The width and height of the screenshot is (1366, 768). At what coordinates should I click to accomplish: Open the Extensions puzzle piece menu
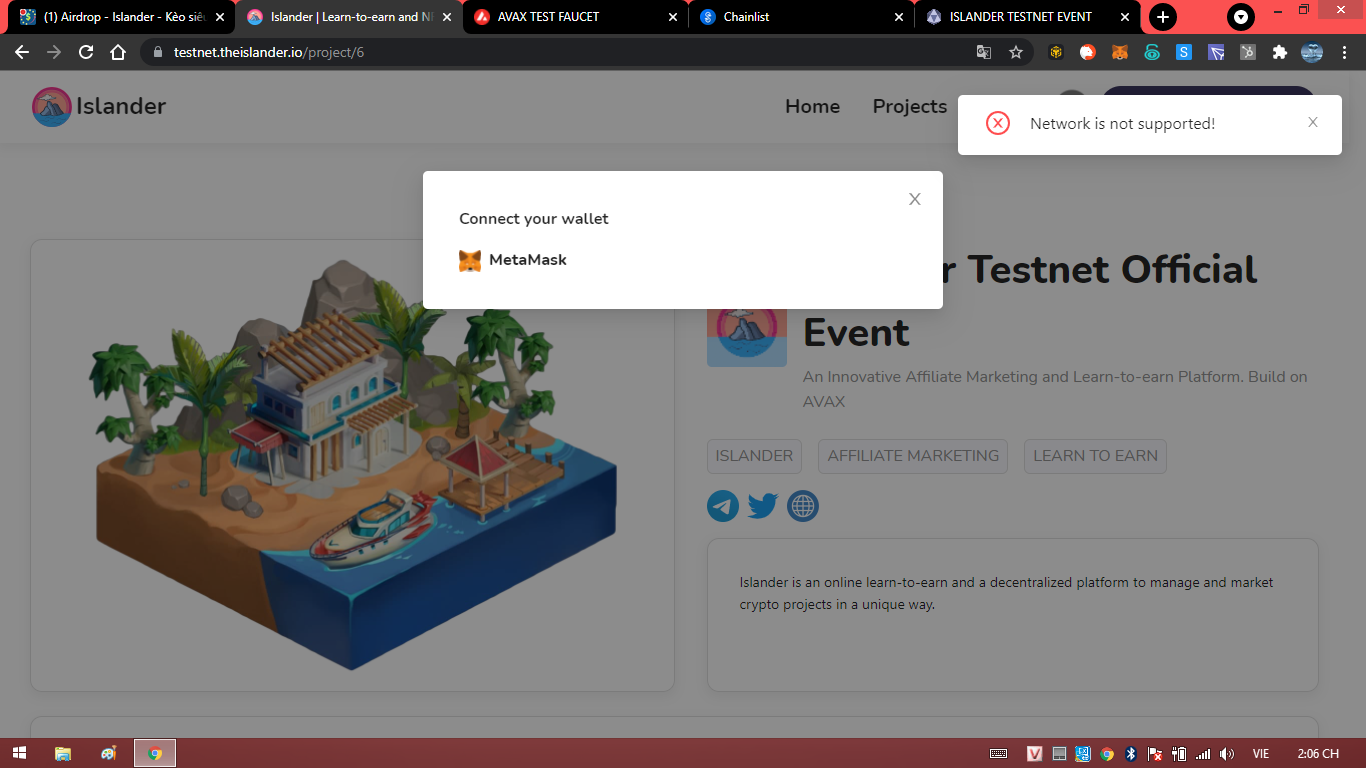(x=1280, y=52)
